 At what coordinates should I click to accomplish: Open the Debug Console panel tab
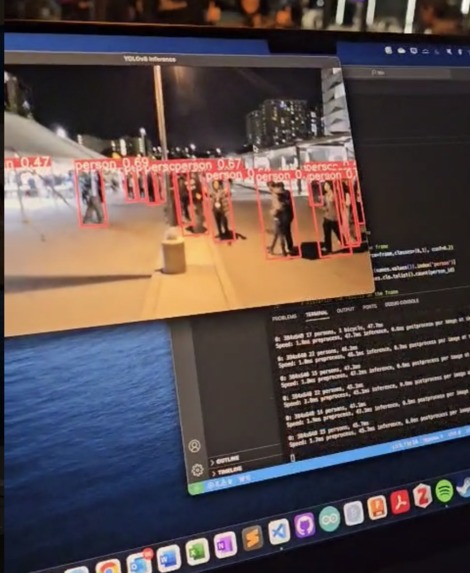(402, 303)
